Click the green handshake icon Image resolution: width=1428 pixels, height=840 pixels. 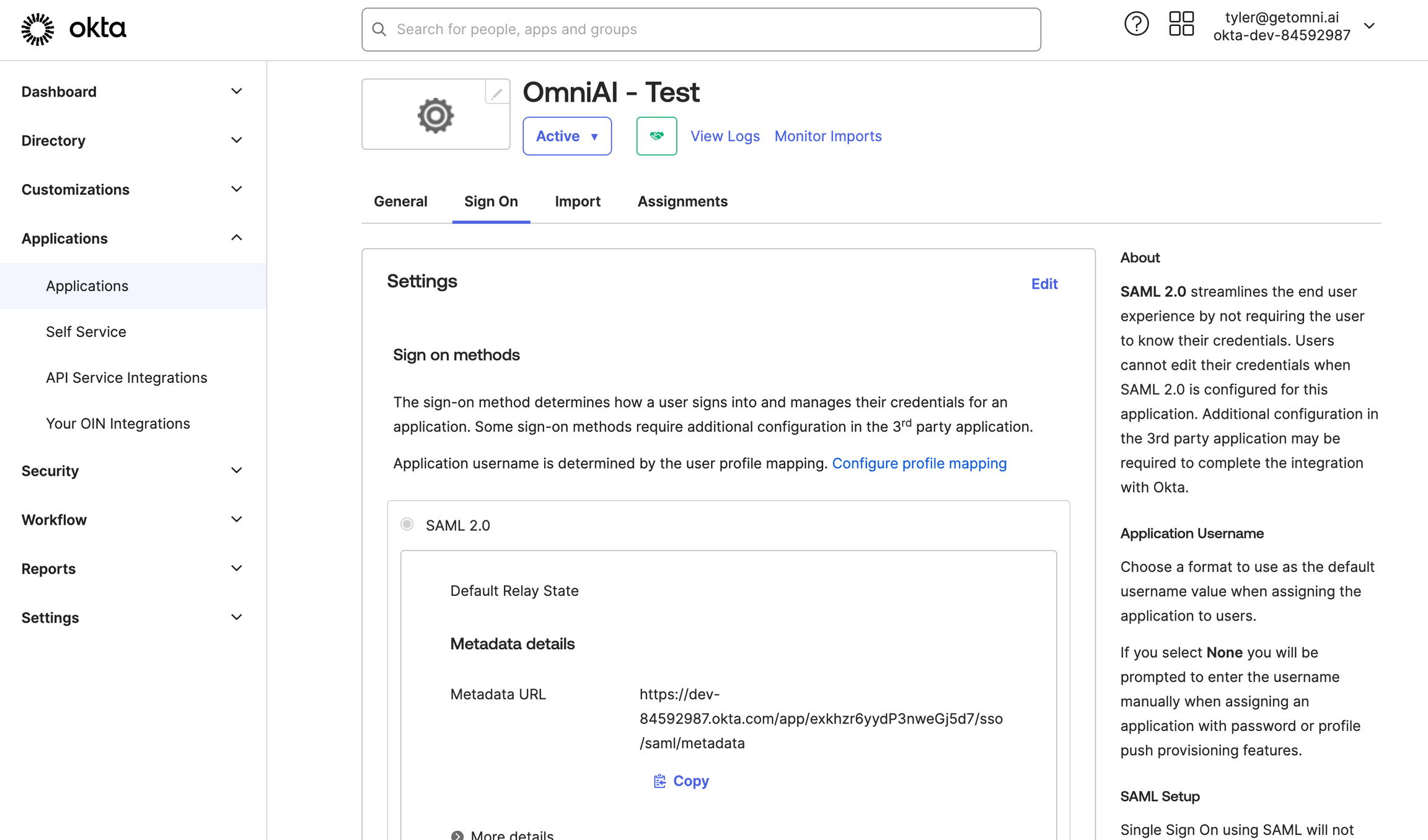(656, 136)
